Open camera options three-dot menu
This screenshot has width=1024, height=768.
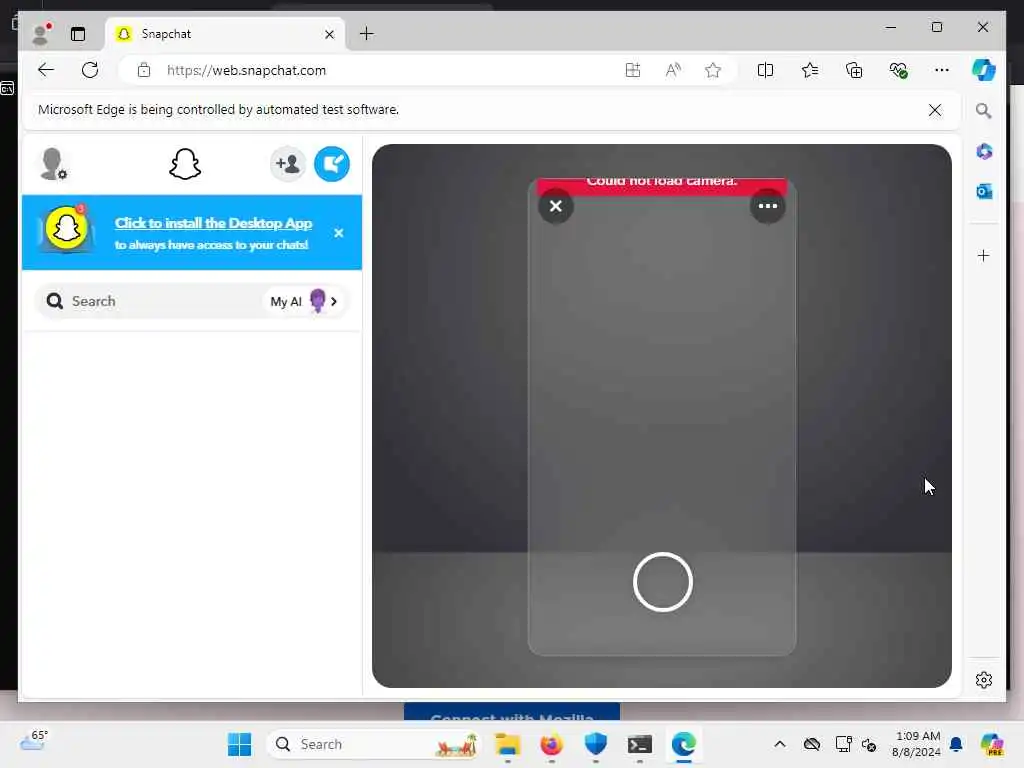(x=767, y=206)
